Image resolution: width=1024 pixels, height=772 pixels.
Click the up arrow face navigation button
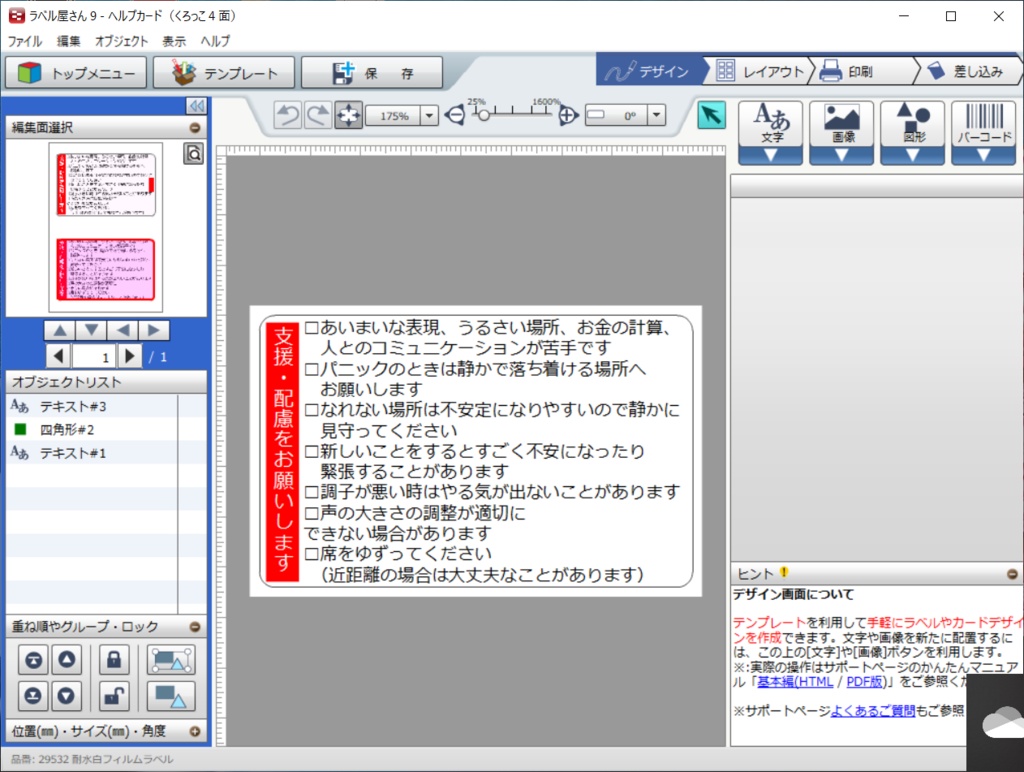[60, 330]
